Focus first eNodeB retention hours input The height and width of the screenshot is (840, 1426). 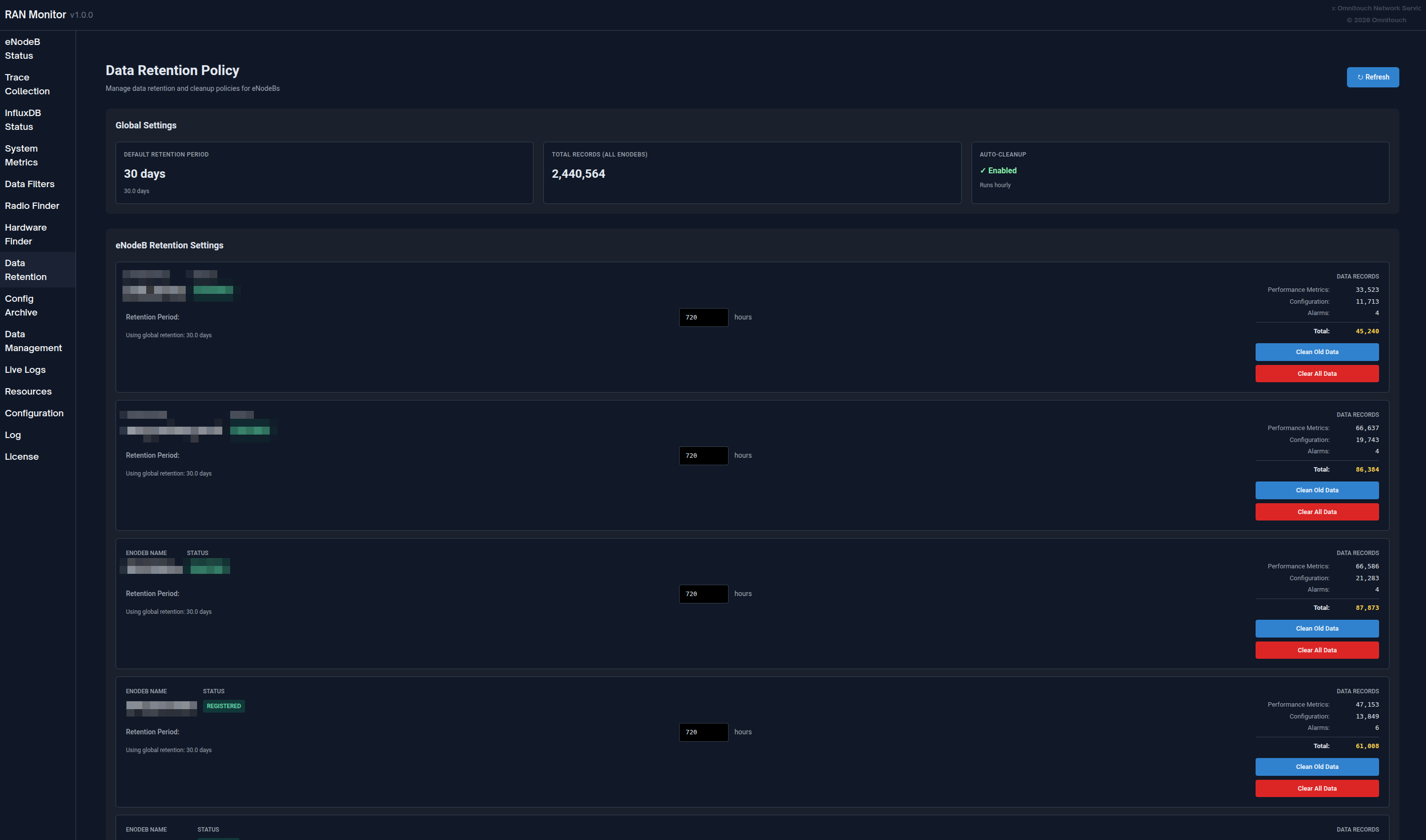point(703,318)
